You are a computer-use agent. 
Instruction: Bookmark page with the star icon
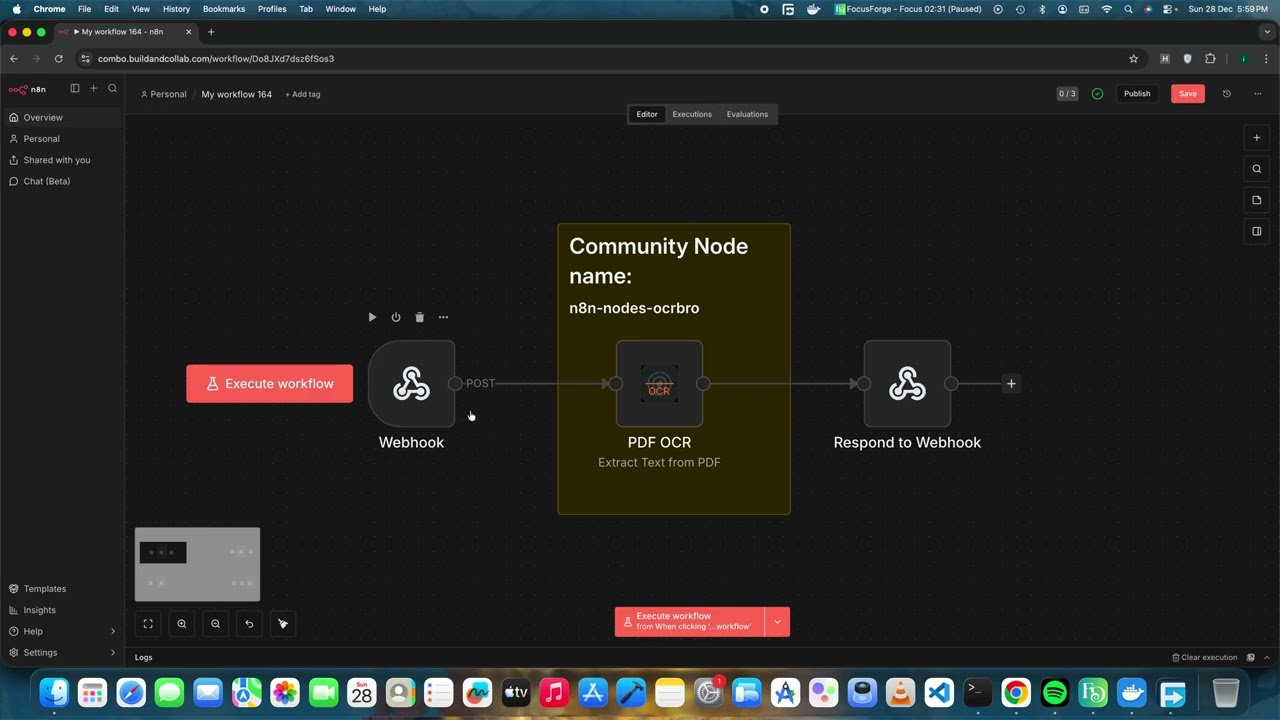coord(1133,59)
